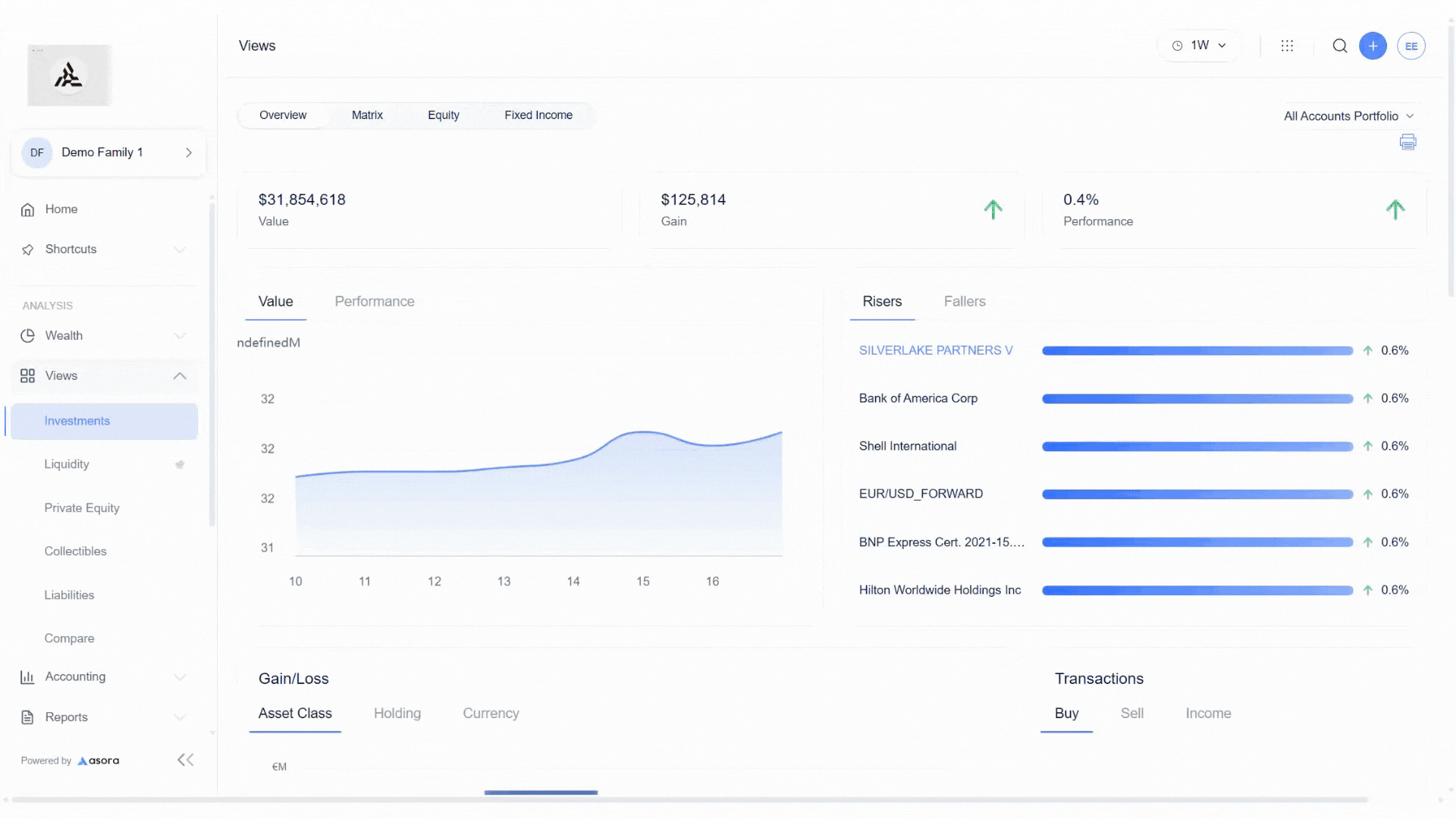Open the 1W time range selector
Image resolution: width=1456 pixels, height=819 pixels.
click(1199, 45)
